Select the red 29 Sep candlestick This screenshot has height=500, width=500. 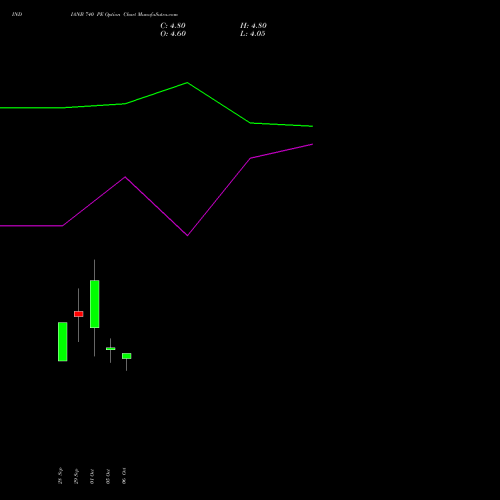[79, 314]
